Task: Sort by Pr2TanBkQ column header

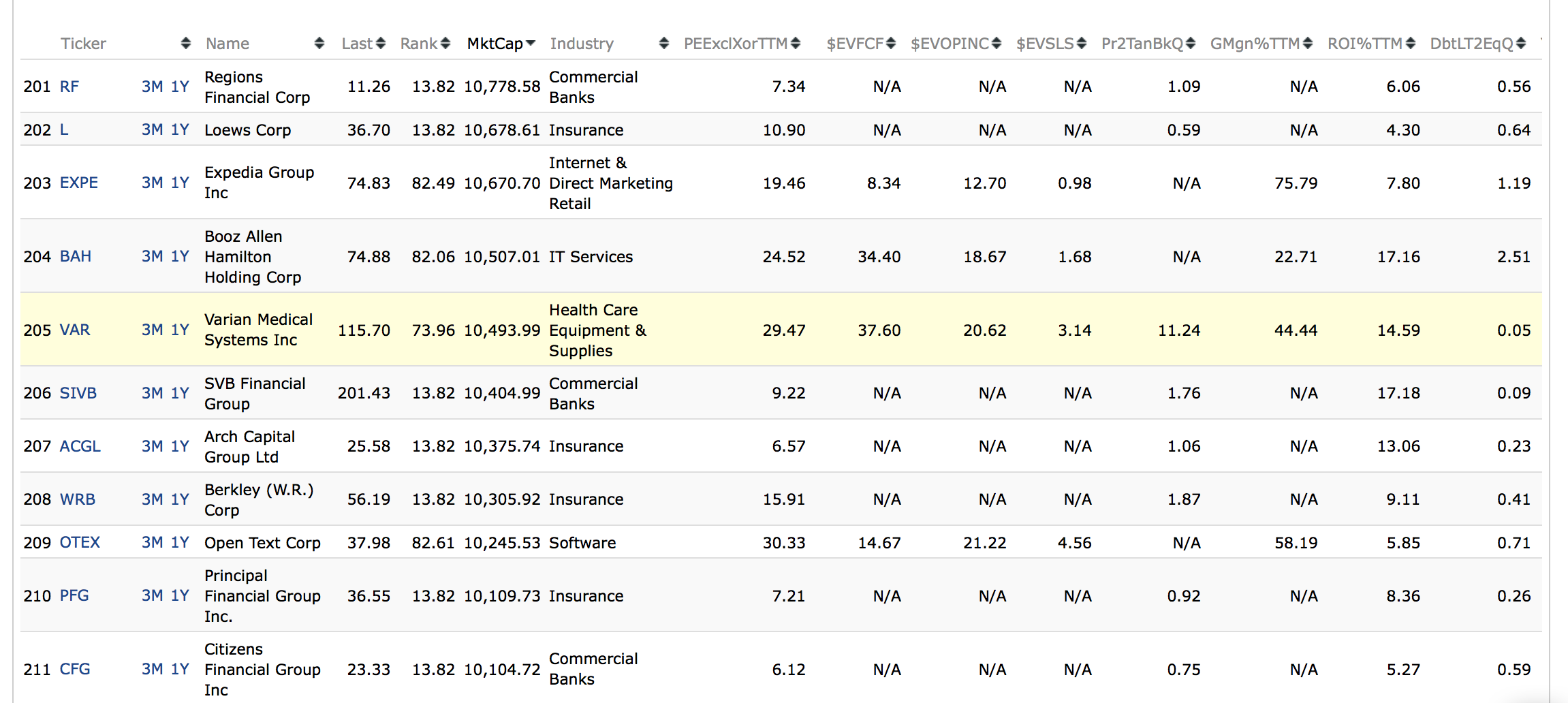Action: tap(1142, 44)
